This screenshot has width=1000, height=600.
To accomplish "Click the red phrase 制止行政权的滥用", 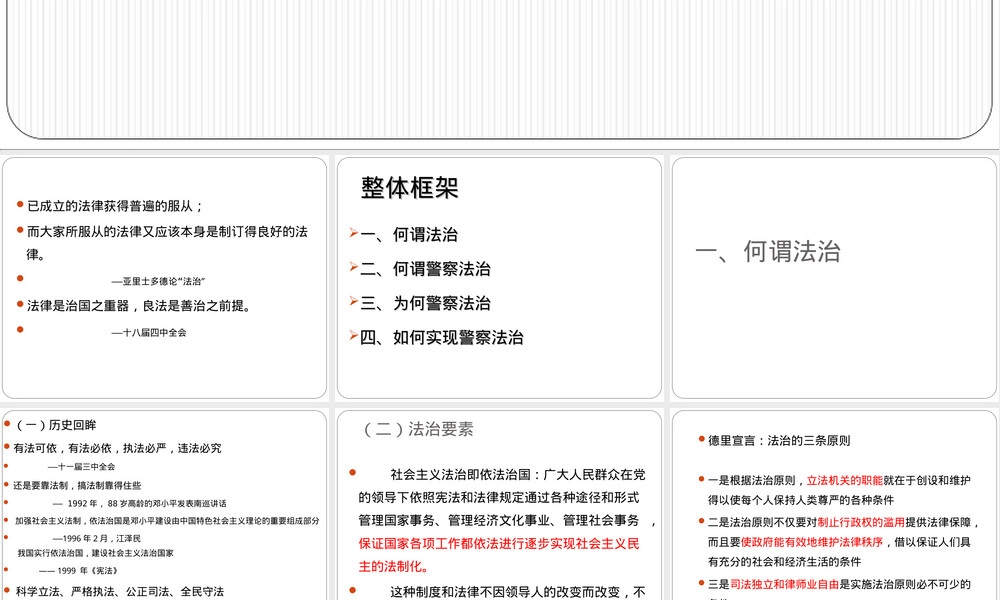I will [x=861, y=522].
